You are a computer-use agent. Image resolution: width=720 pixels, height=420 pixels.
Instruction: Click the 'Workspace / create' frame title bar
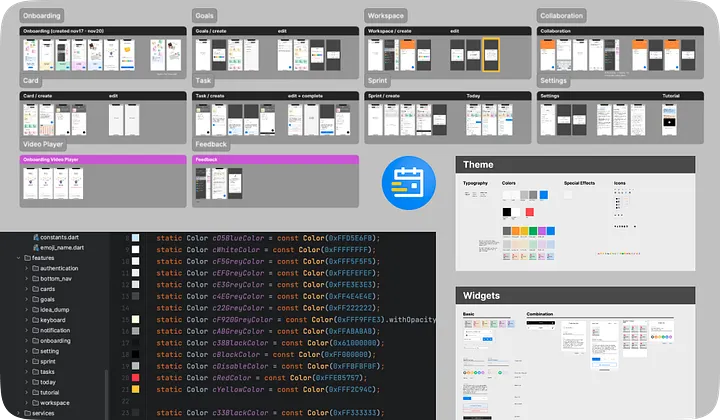point(448,31)
